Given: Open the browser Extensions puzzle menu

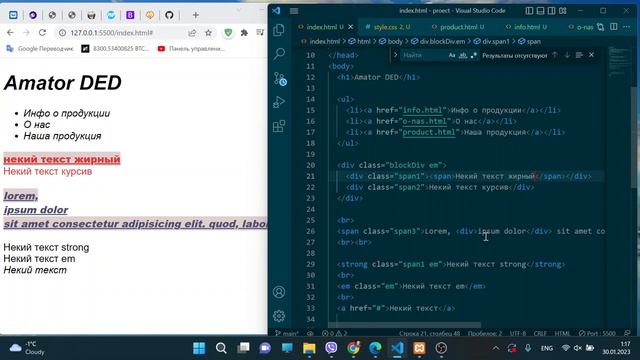Looking at the screenshot, I should 244,33.
